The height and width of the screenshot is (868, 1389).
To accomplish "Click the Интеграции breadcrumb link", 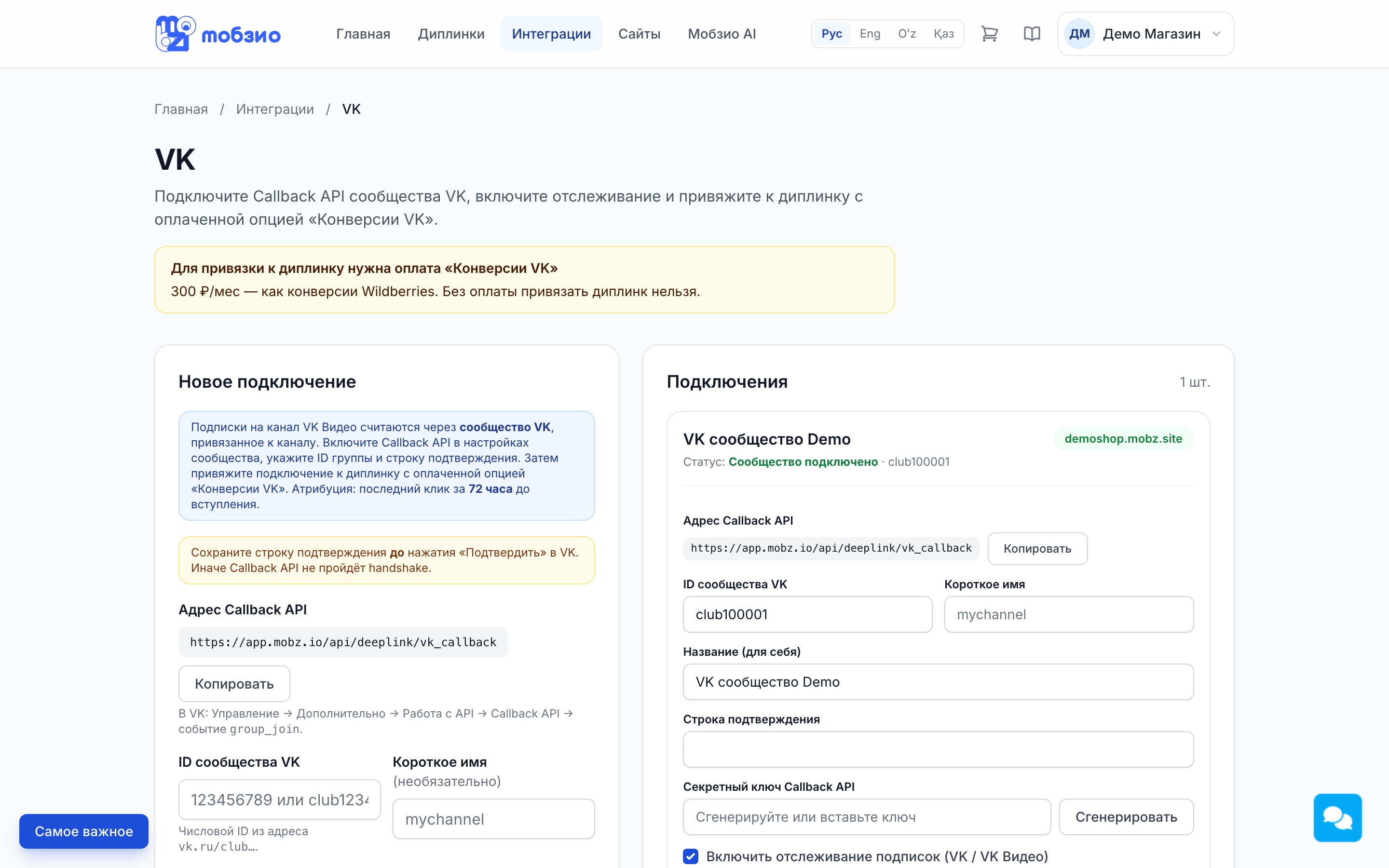I will tap(275, 109).
